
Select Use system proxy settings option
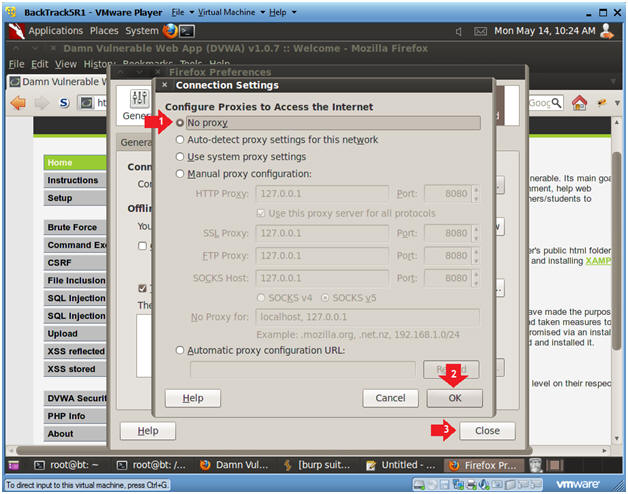click(x=180, y=157)
